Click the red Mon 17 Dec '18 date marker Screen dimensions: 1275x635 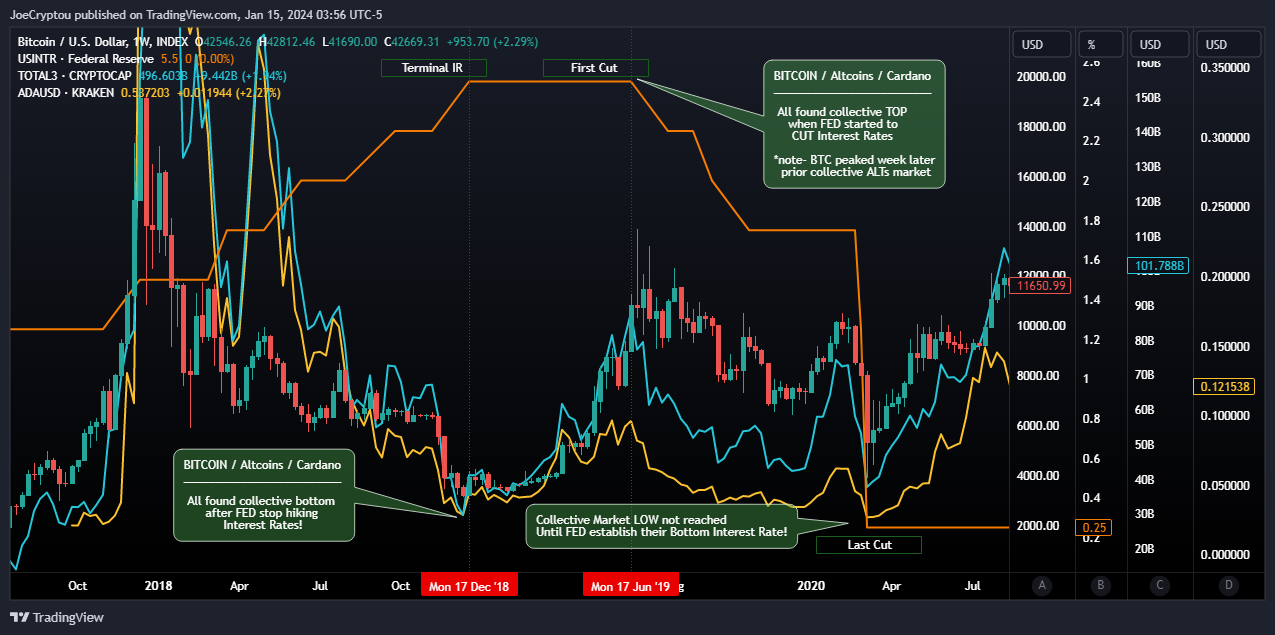(x=469, y=585)
